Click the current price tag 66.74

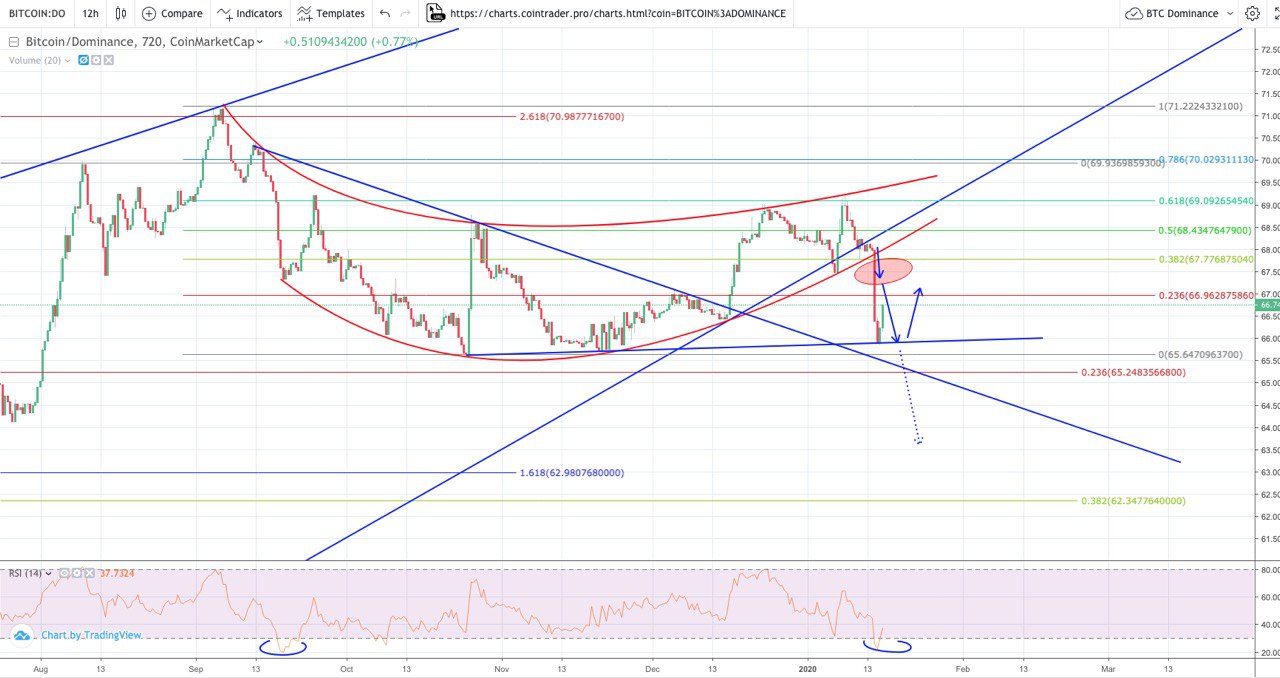(1266, 306)
